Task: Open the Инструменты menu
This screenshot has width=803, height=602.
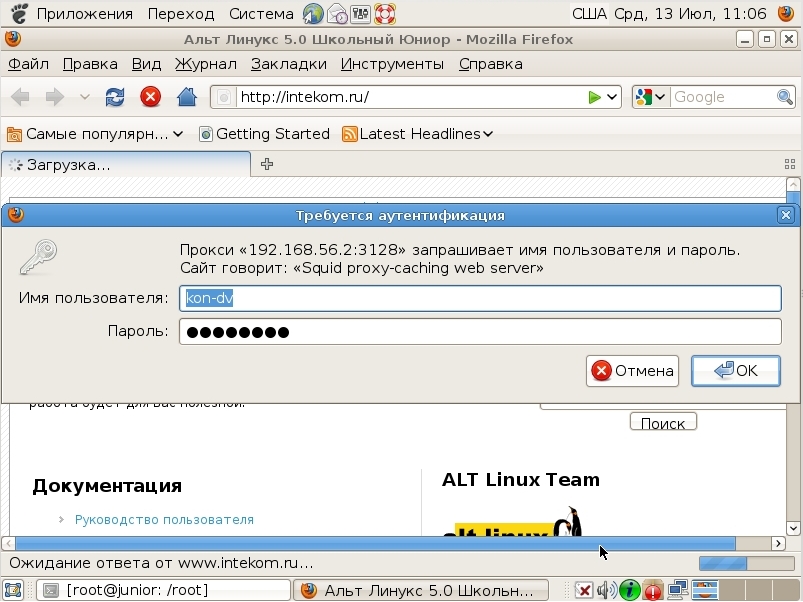Action: tap(392, 64)
